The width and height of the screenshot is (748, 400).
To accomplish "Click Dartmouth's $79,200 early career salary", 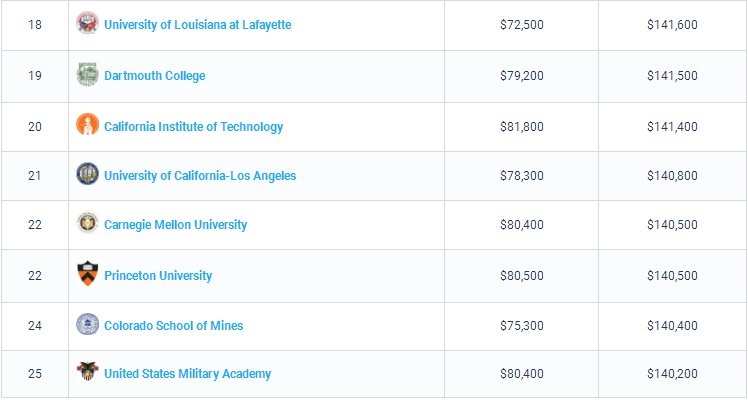I will [x=522, y=76].
